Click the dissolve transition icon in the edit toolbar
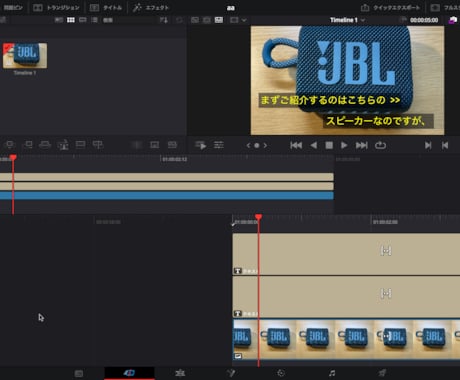Screen dimensions: 460x380 click(172, 145)
